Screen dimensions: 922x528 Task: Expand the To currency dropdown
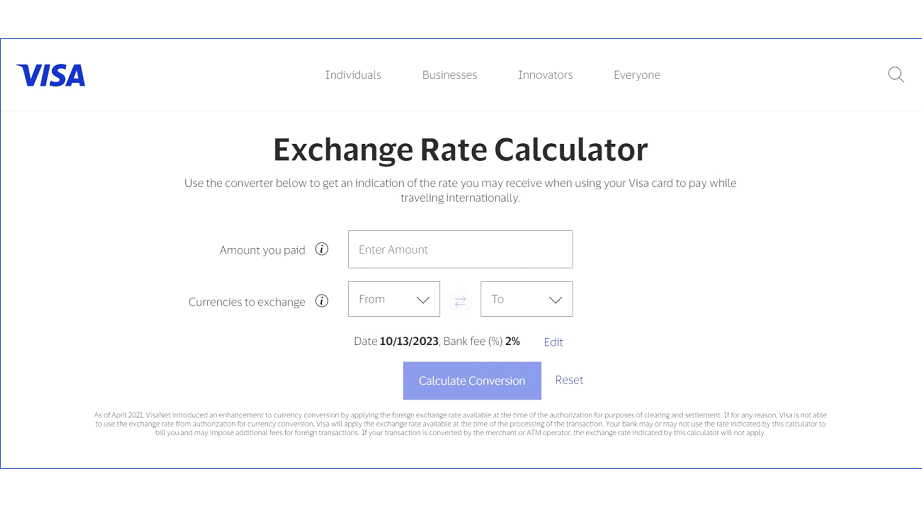pos(526,299)
